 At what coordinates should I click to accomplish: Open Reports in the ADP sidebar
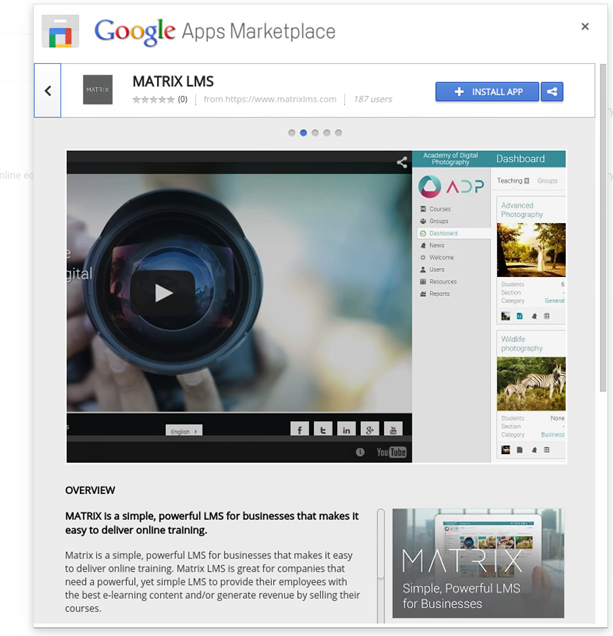tap(435, 294)
